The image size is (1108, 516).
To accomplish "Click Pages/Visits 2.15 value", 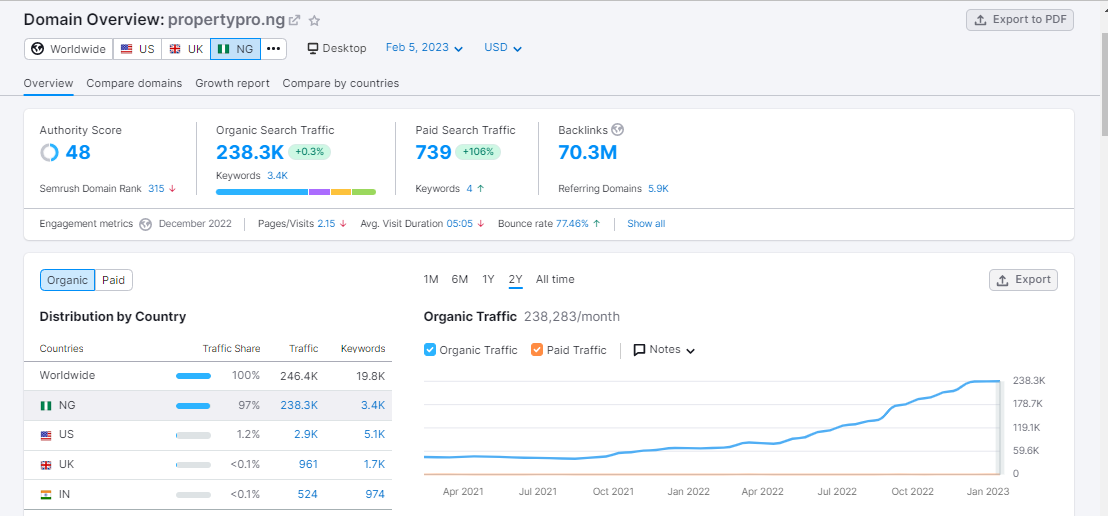I will point(326,223).
